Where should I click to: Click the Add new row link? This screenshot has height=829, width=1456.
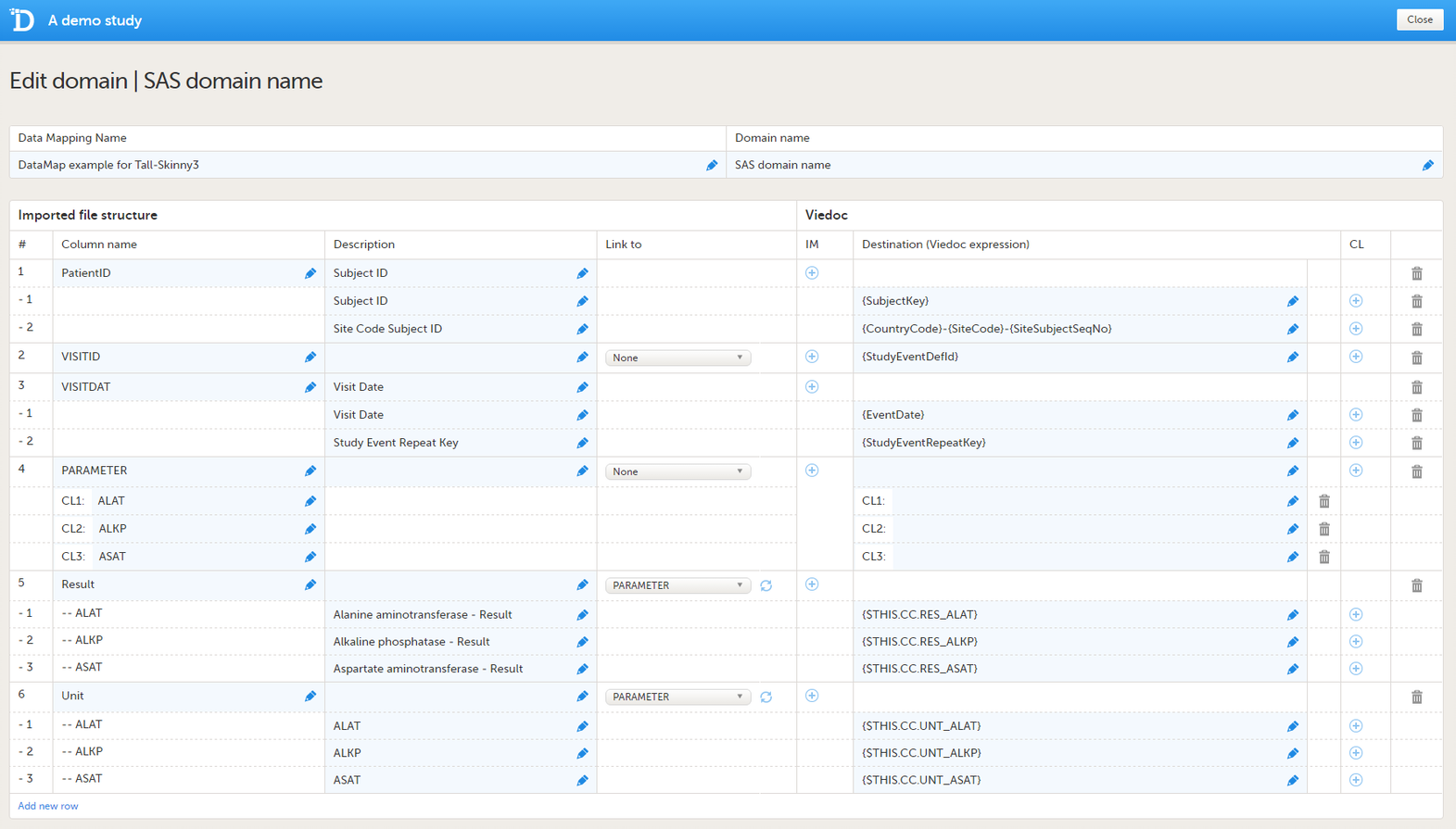[x=48, y=806]
